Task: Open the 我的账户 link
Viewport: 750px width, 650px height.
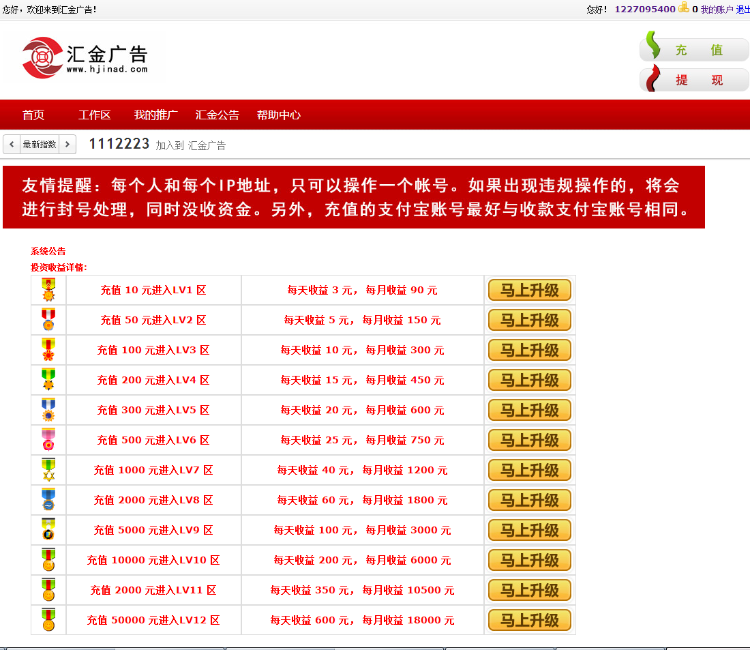Action: click(717, 10)
